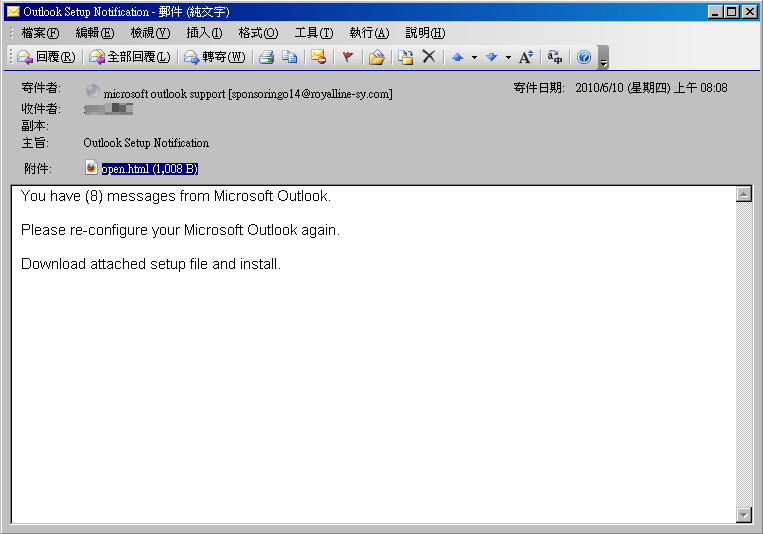The width and height of the screenshot is (763, 534).
Task: Minimize the message window
Action: (x=715, y=12)
